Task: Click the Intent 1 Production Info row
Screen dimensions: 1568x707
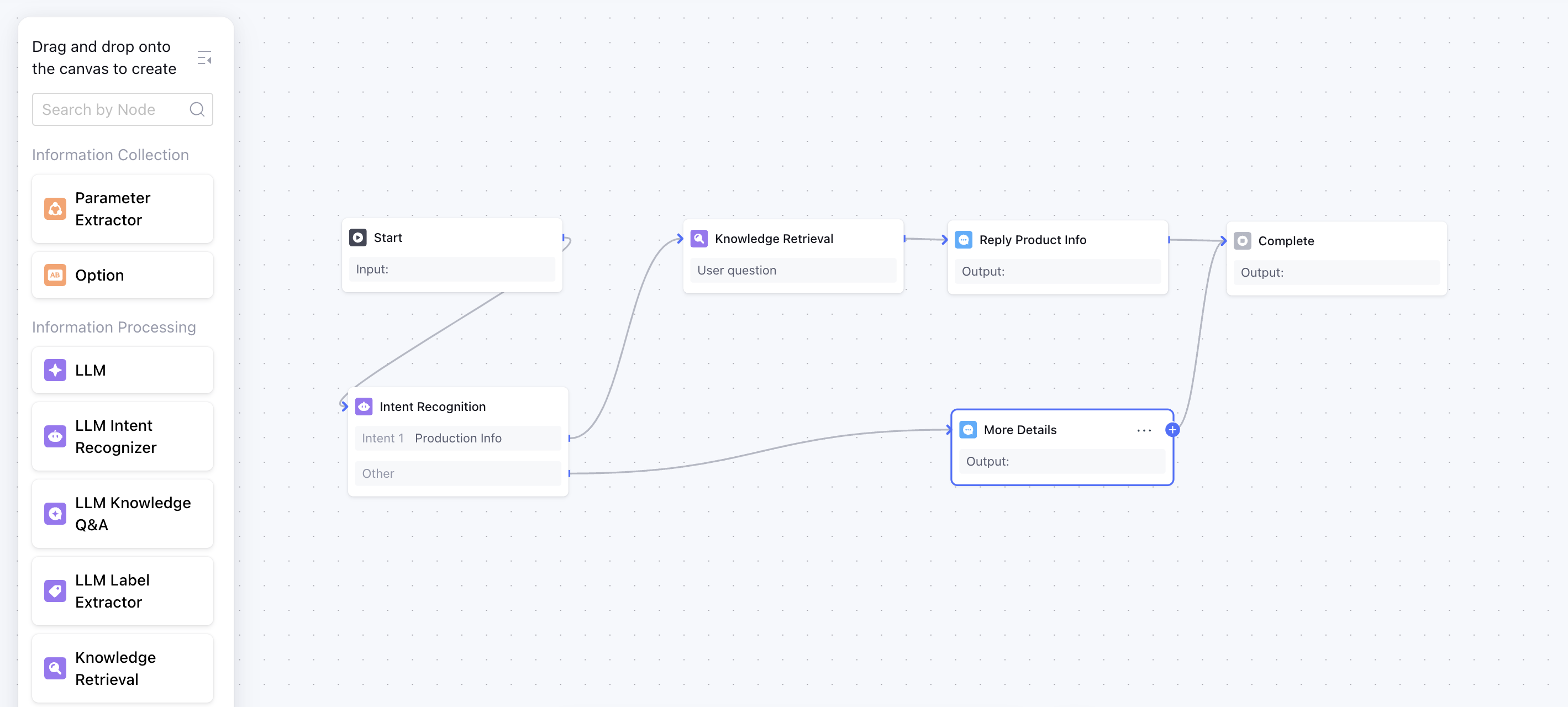Action: click(457, 438)
